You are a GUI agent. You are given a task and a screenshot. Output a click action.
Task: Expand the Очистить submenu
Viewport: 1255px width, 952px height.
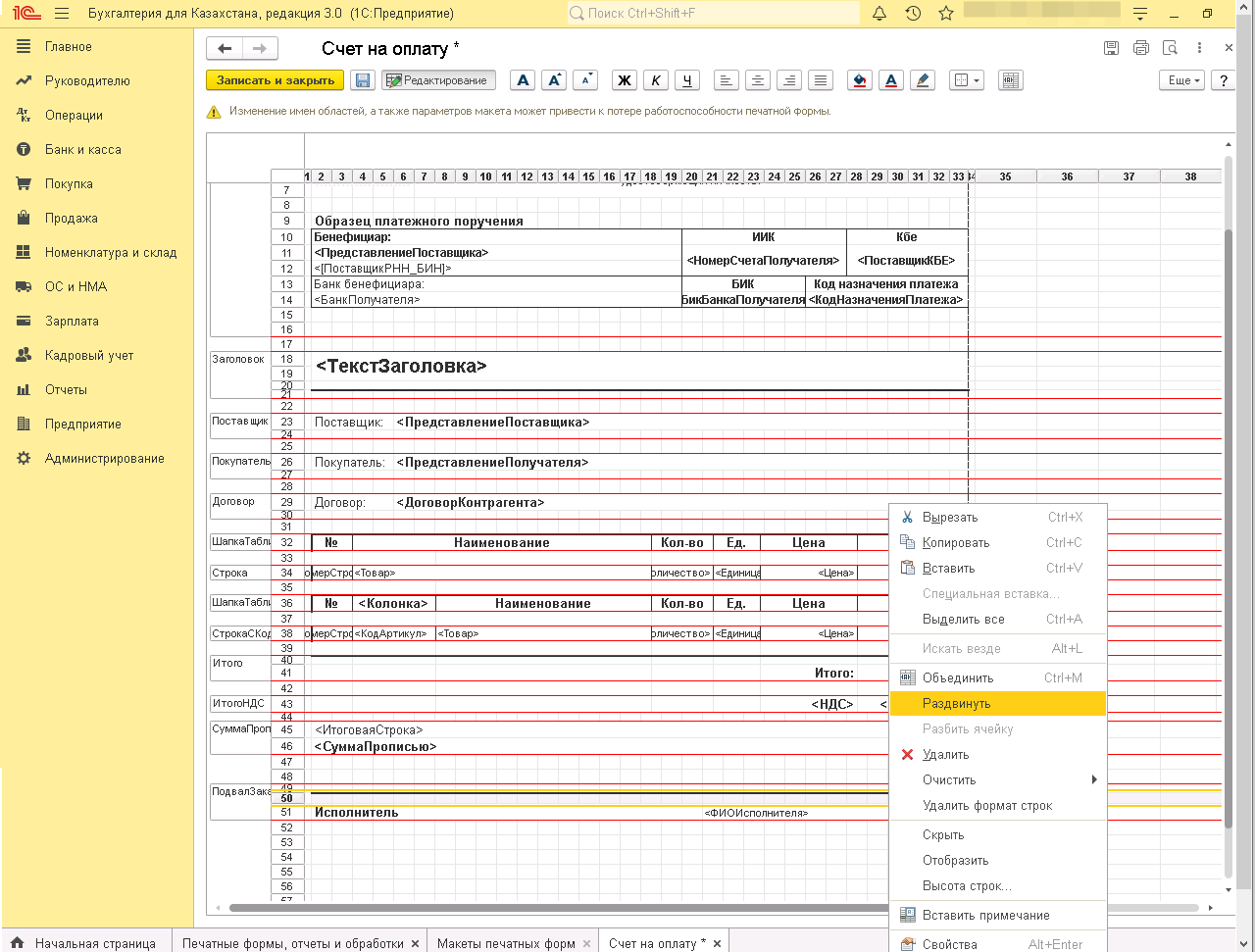pos(998,779)
